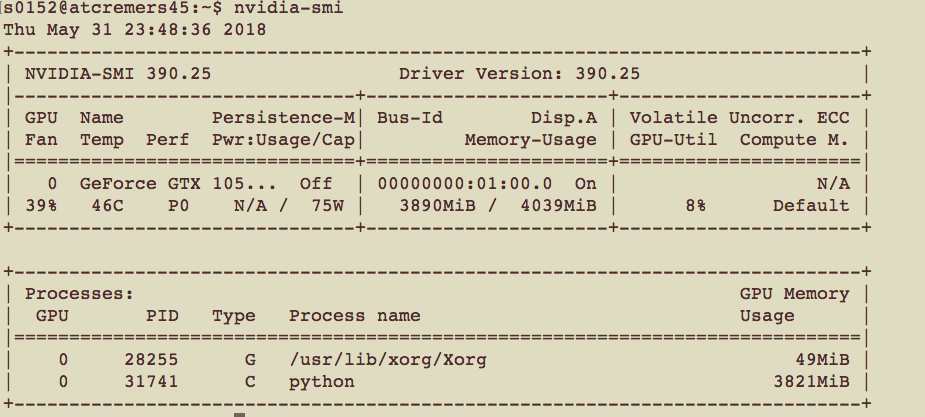Screen dimensions: 925x417
Task: Click the timestamp Thu May 31 23:48:36 2018
Action: click(135, 29)
